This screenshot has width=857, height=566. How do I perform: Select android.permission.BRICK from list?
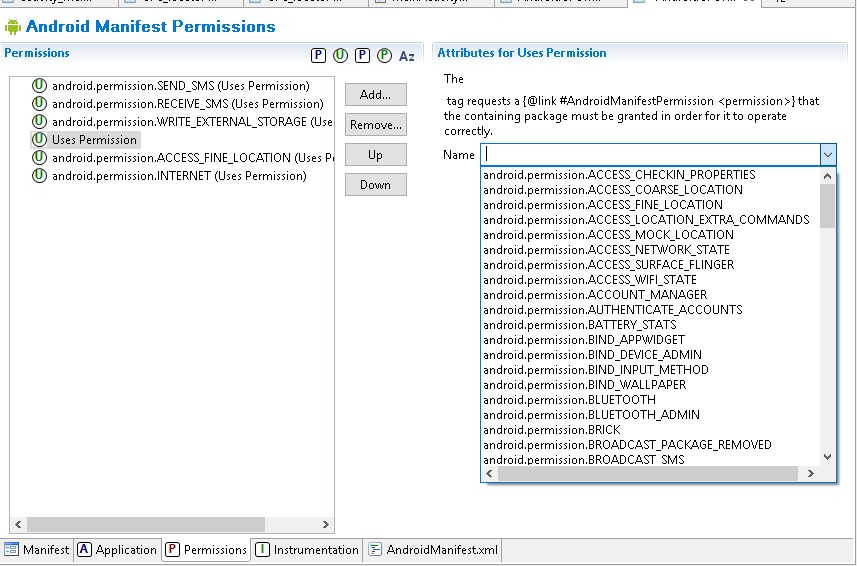[552, 430]
